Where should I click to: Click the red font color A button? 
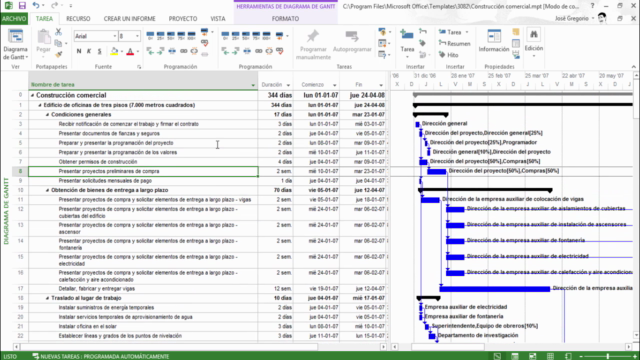click(x=130, y=51)
